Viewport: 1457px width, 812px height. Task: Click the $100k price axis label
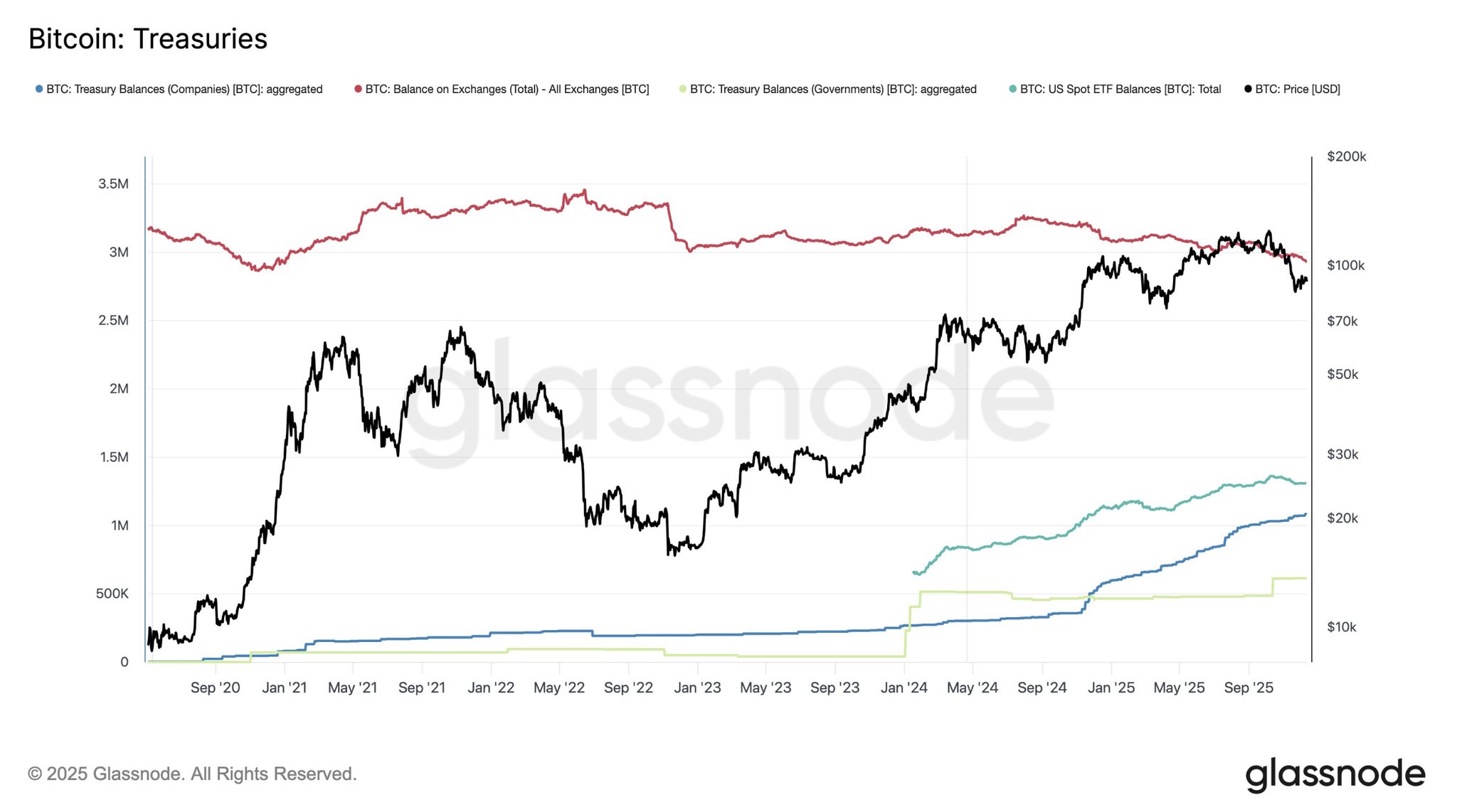(x=1346, y=265)
